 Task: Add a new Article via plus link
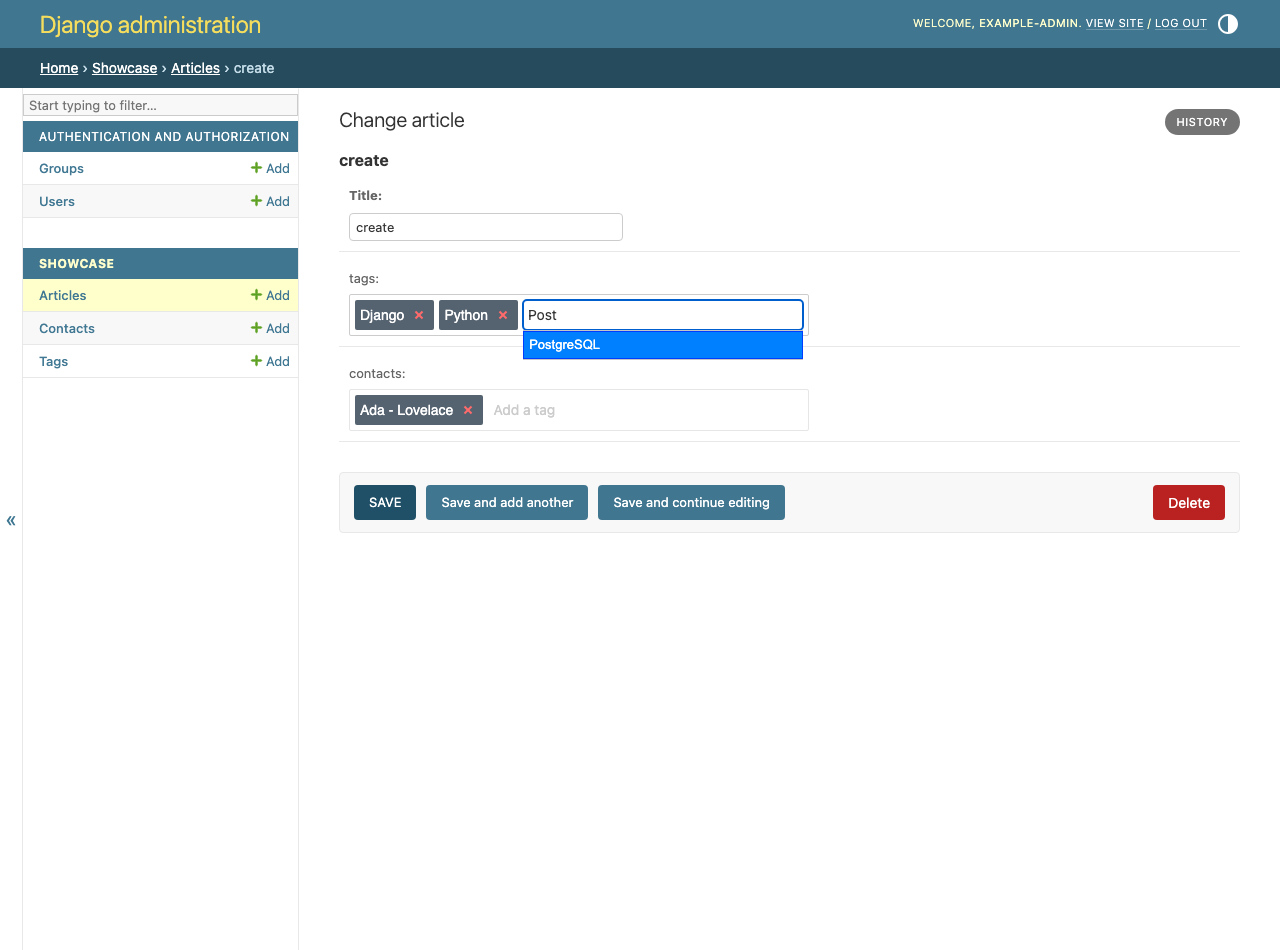click(x=270, y=295)
